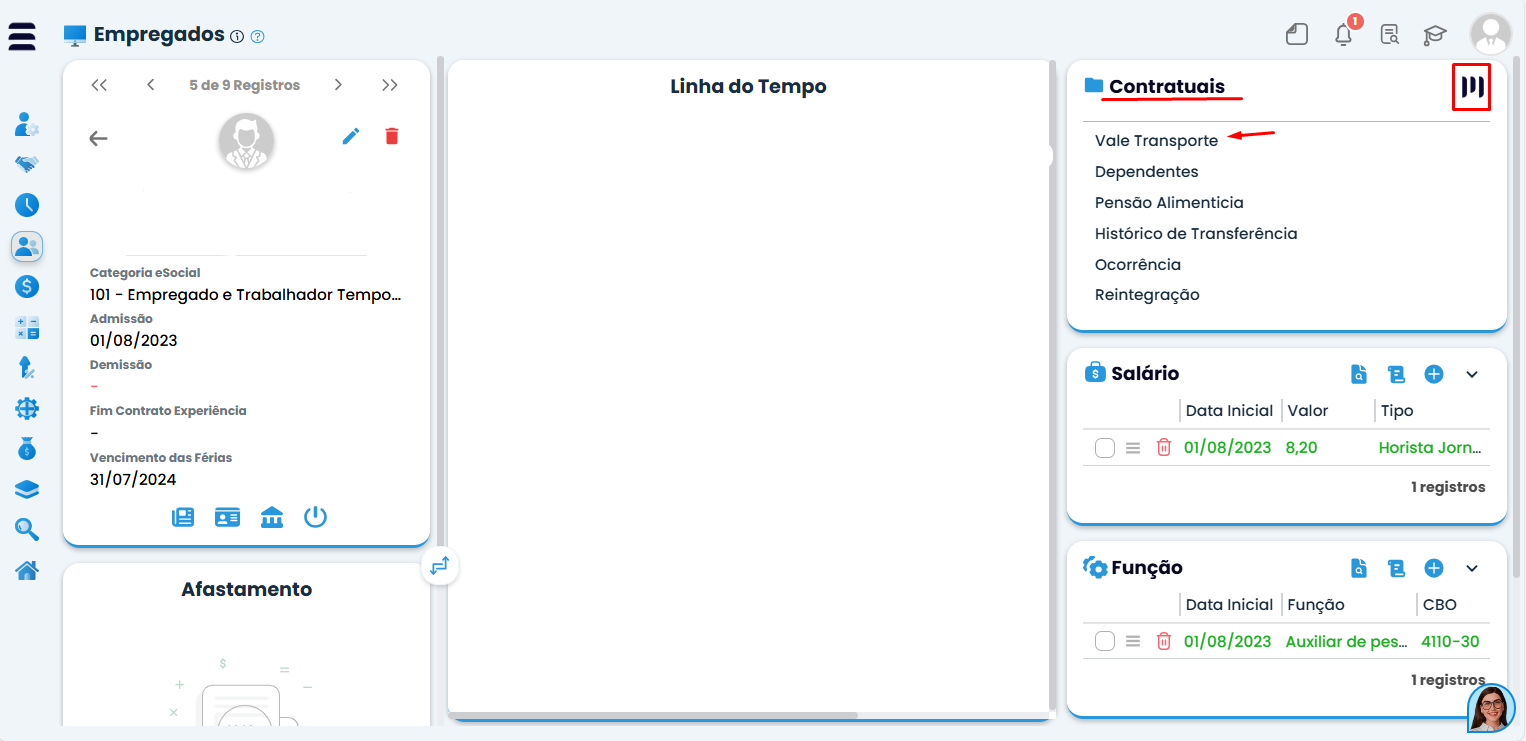Open Reintegração
This screenshot has width=1526, height=741.
click(x=1147, y=295)
